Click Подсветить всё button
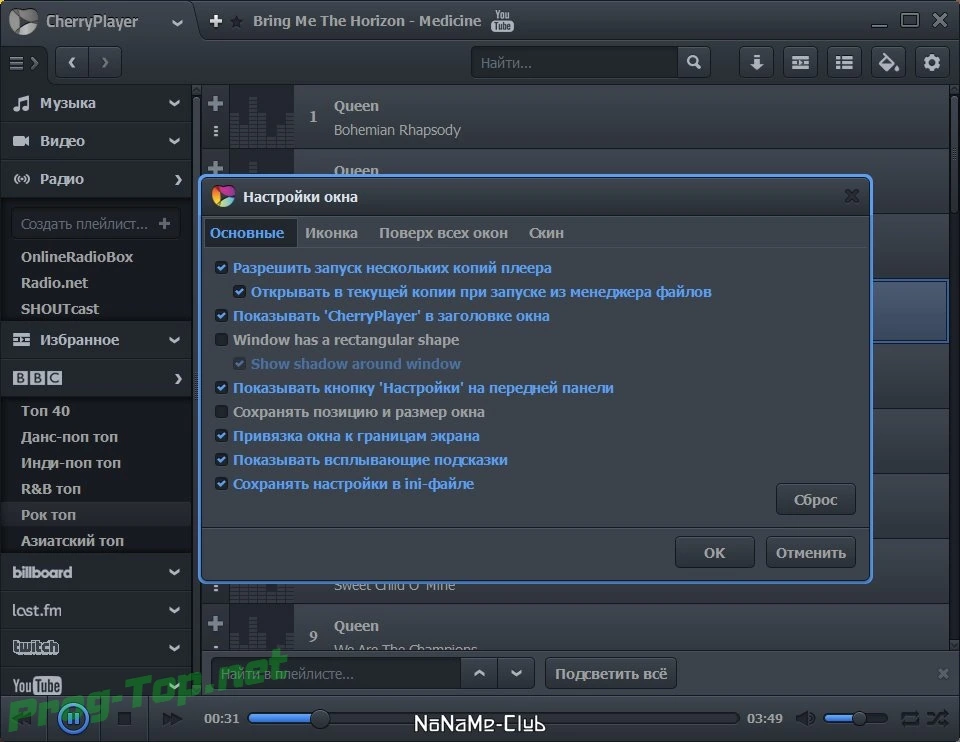960x742 pixels. [x=610, y=673]
